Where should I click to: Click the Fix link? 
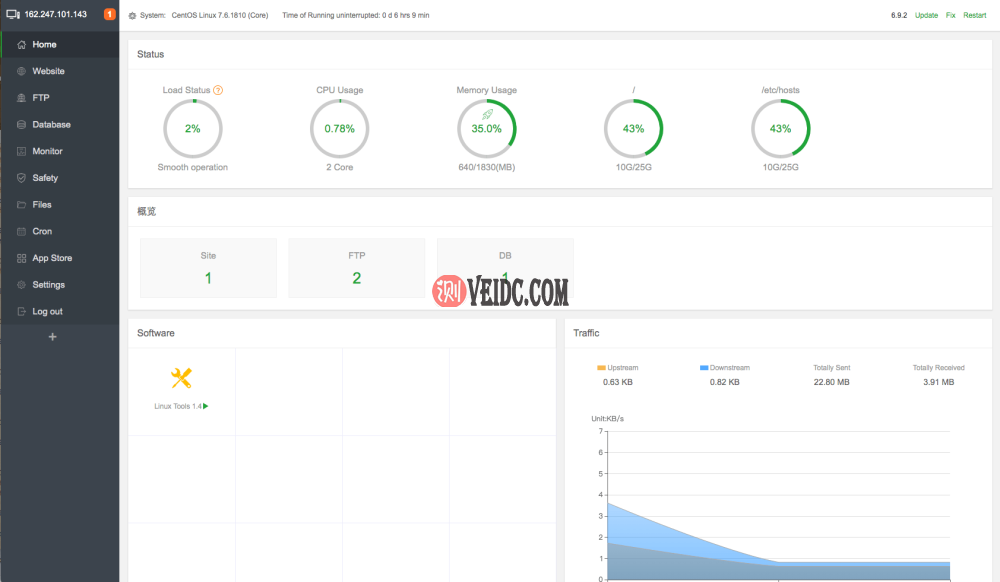(950, 15)
